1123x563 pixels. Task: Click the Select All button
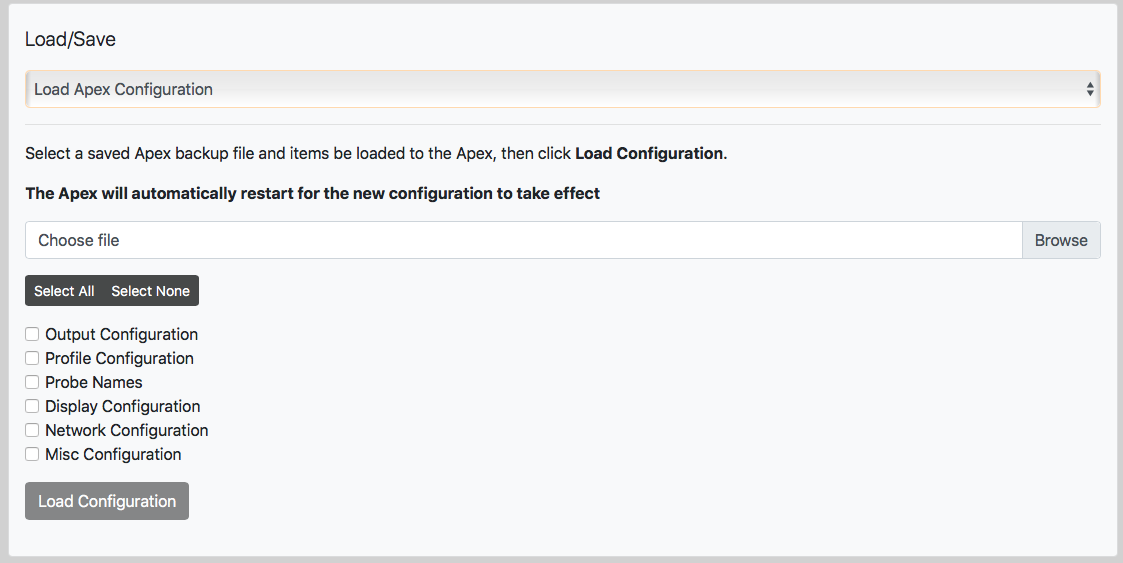coord(64,291)
